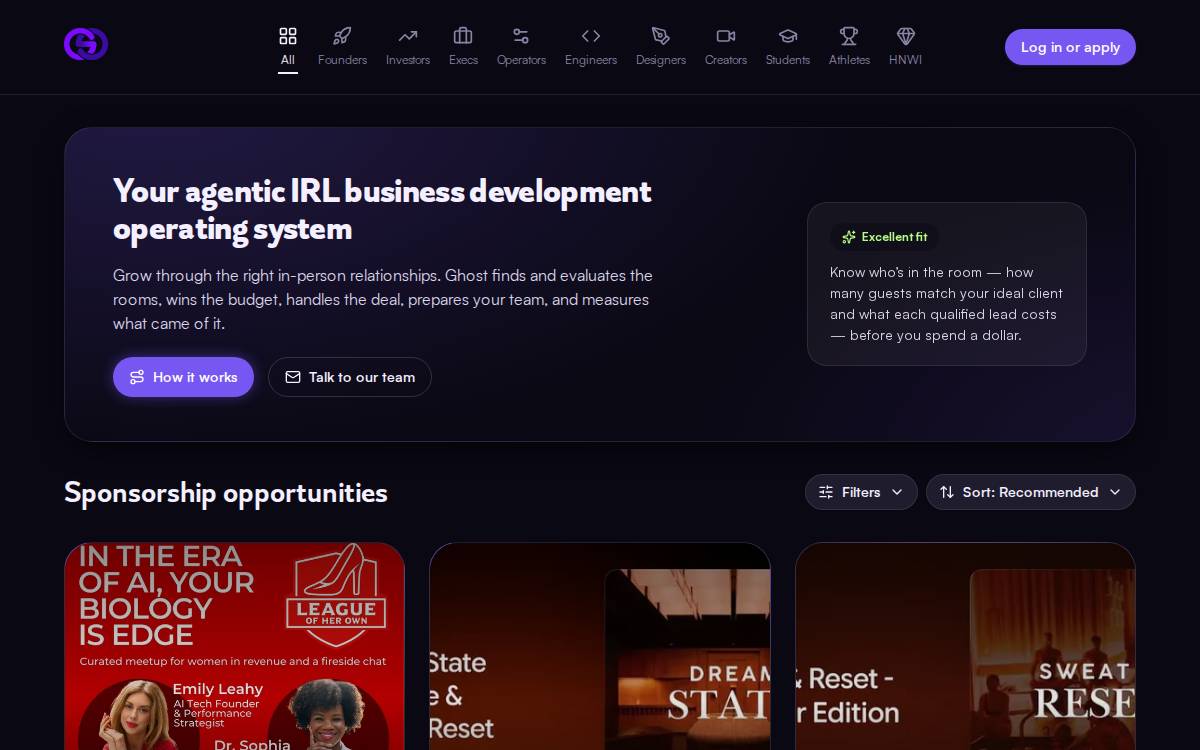Click the Ghost logo in header
The width and height of the screenshot is (1200, 750).
(x=86, y=44)
